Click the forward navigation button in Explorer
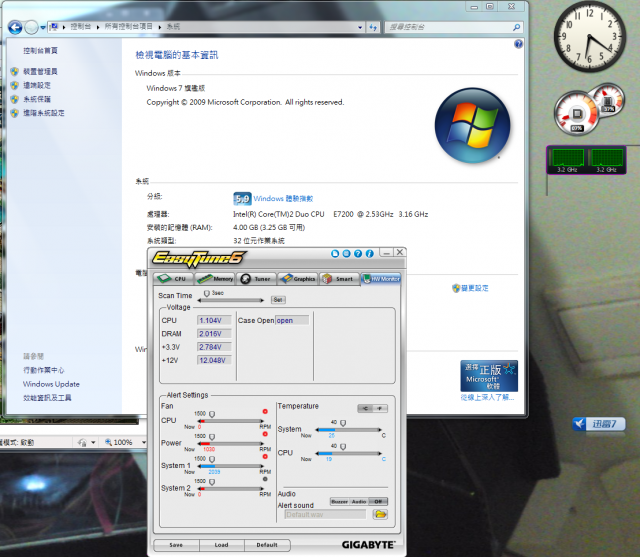This screenshot has height=557, width=640. [31, 27]
